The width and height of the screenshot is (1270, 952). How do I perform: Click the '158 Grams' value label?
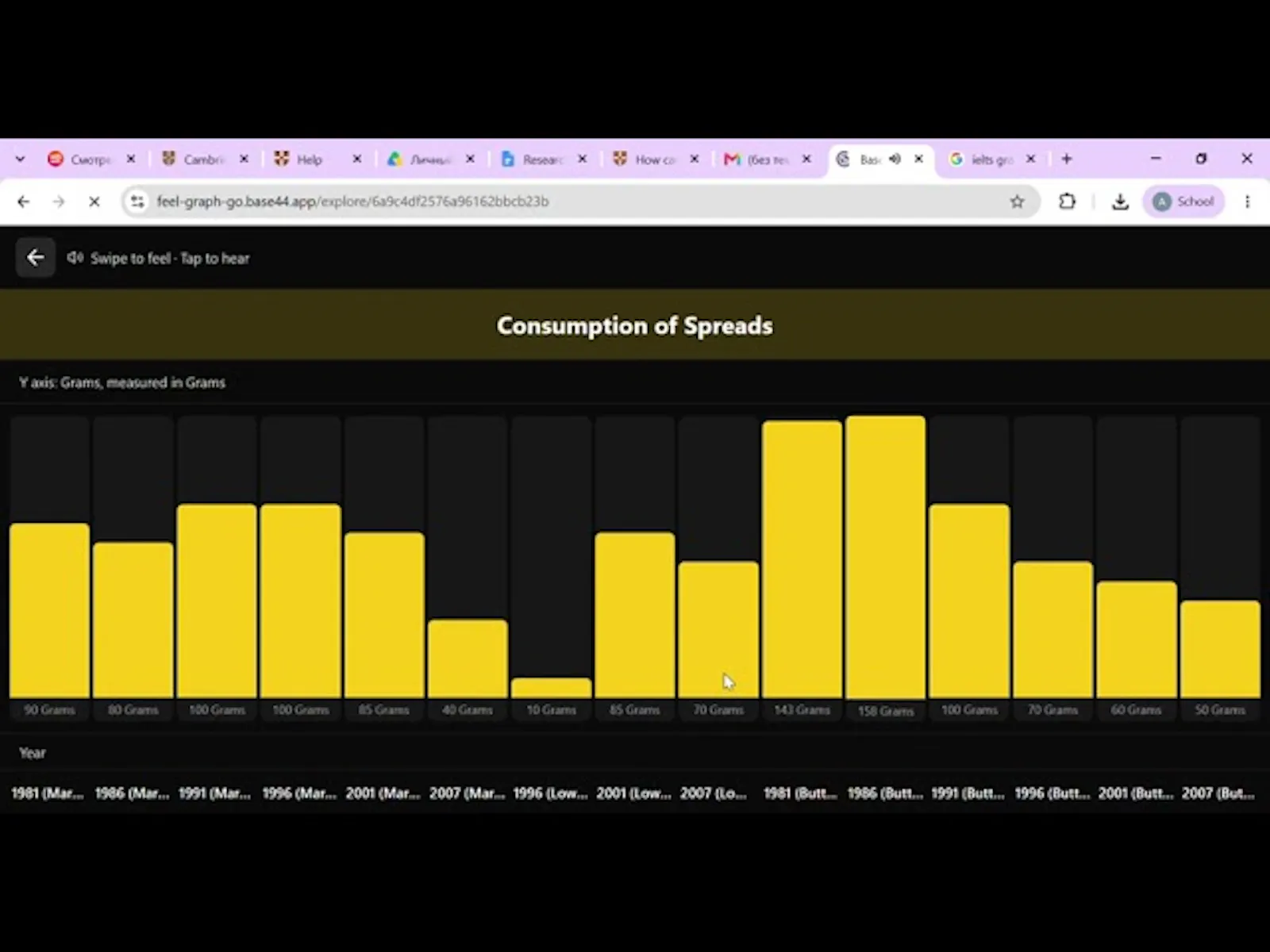pyautogui.click(x=886, y=711)
